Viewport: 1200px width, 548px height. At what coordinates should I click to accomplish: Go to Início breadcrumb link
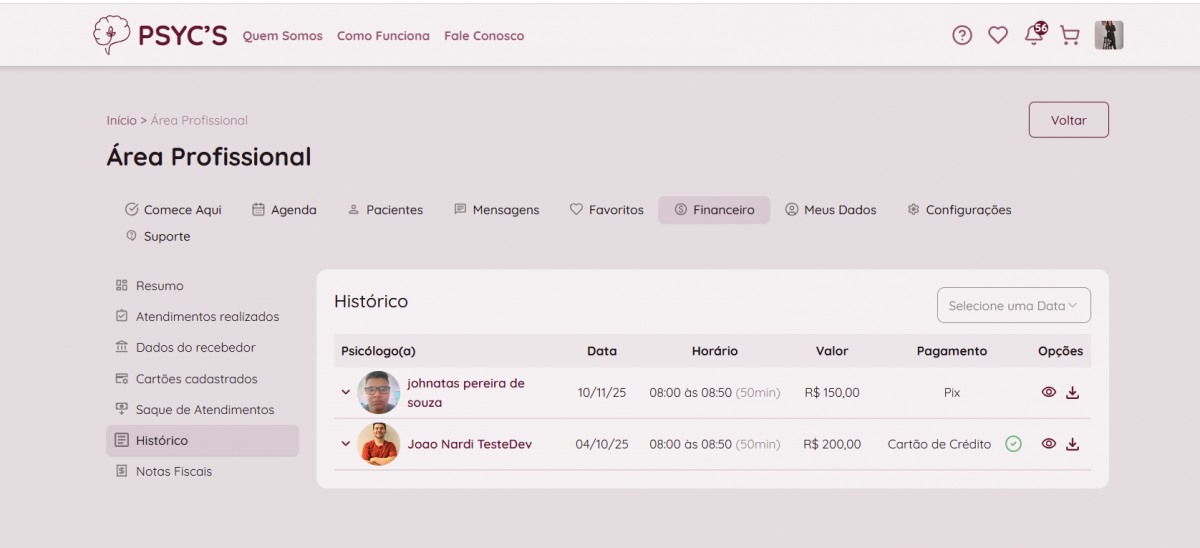pos(121,121)
